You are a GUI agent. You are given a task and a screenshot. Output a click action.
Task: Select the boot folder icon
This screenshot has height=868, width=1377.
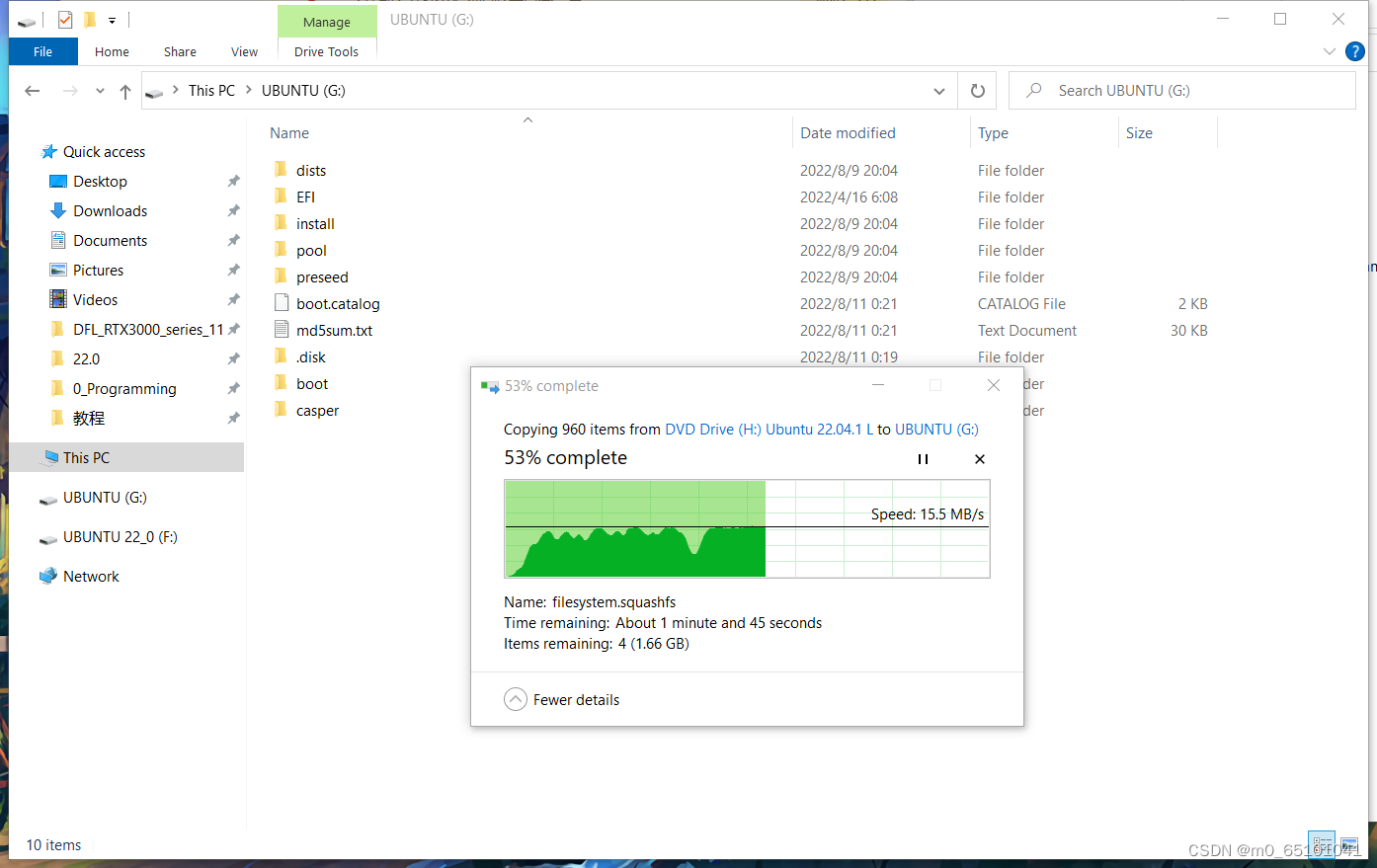(x=281, y=383)
